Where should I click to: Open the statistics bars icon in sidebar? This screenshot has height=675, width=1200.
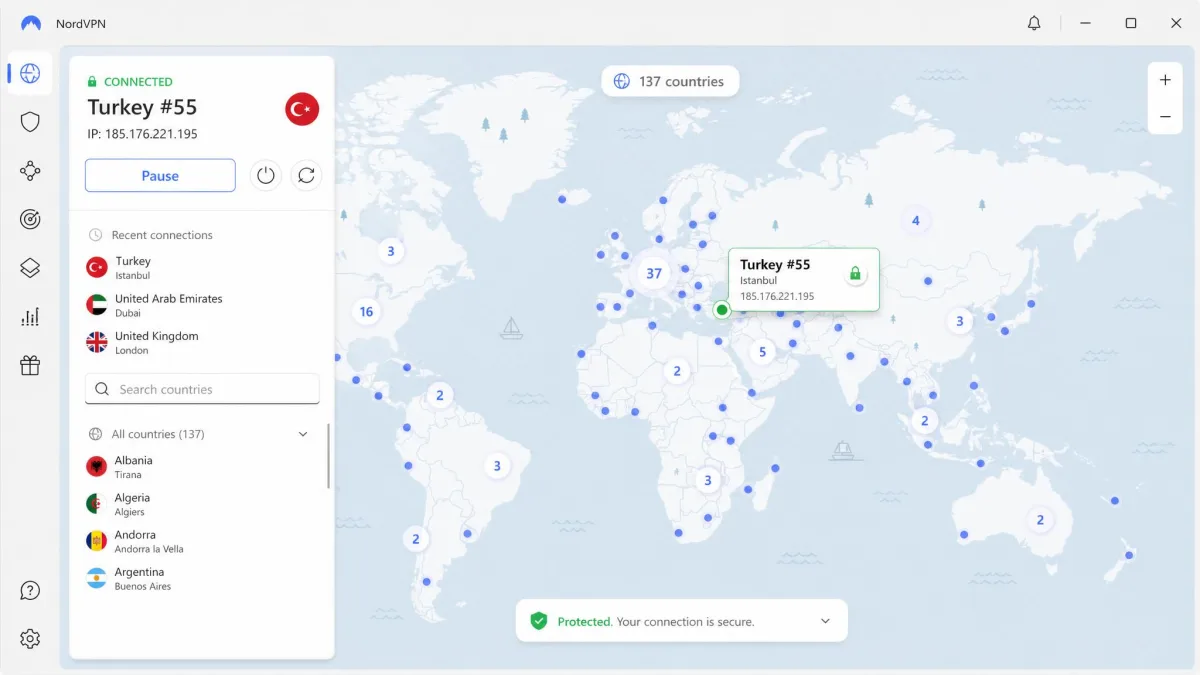[30, 317]
